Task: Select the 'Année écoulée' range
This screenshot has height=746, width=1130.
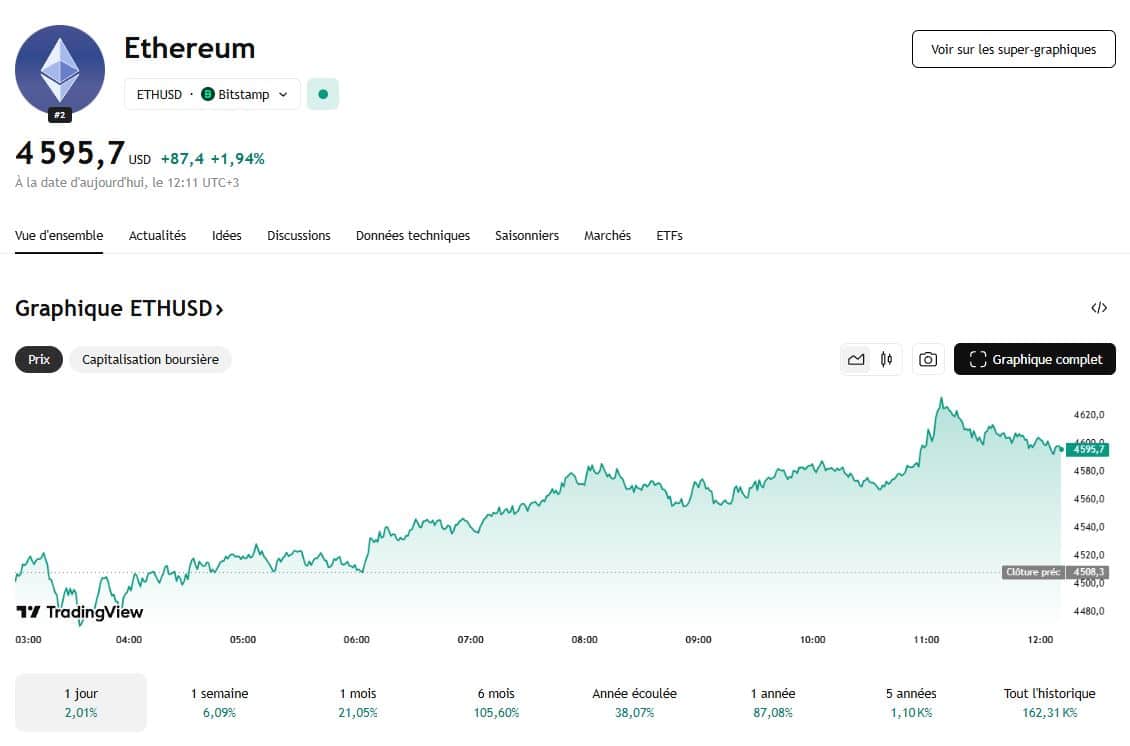Action: pyautogui.click(x=634, y=703)
